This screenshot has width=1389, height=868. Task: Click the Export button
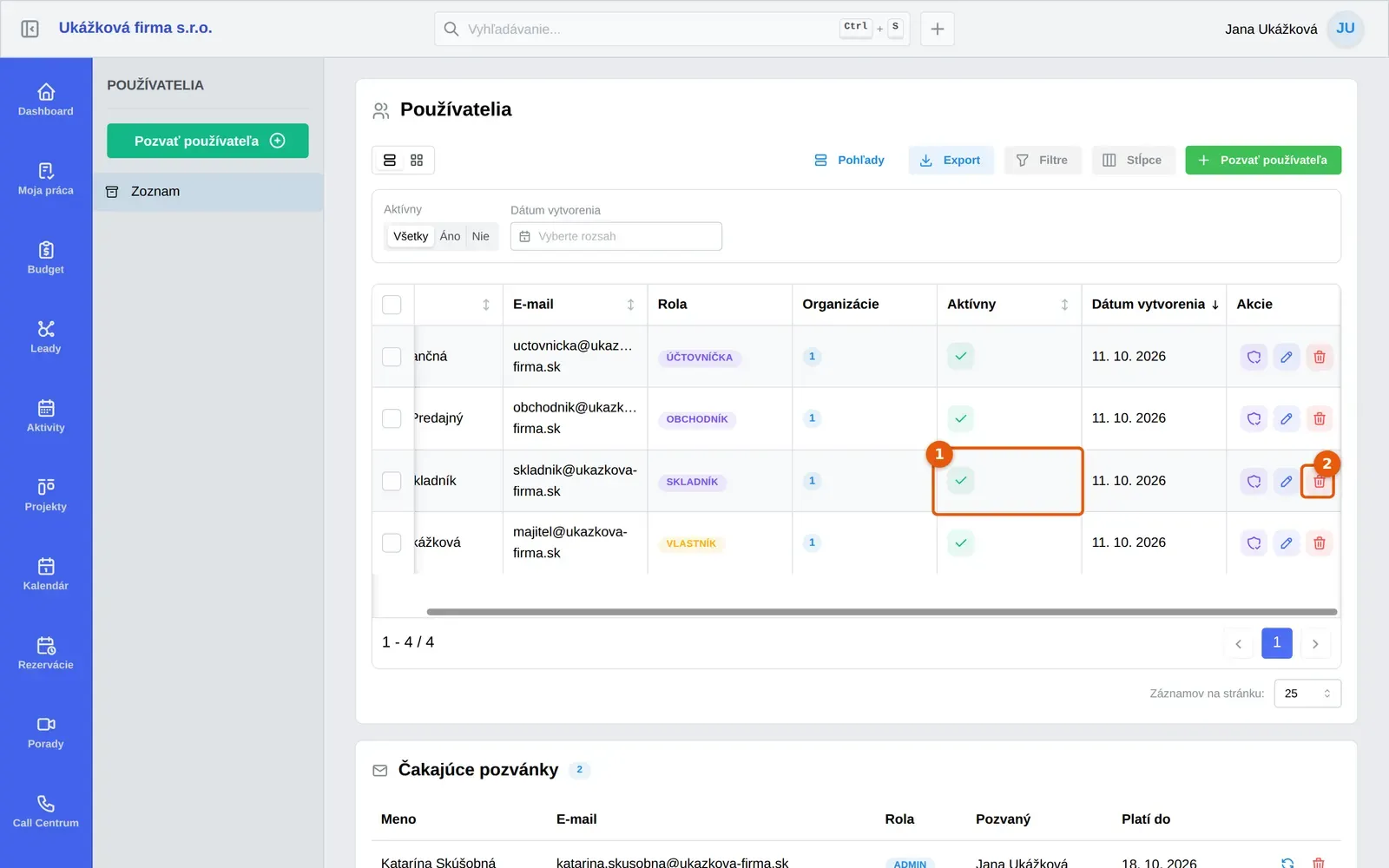coord(951,161)
